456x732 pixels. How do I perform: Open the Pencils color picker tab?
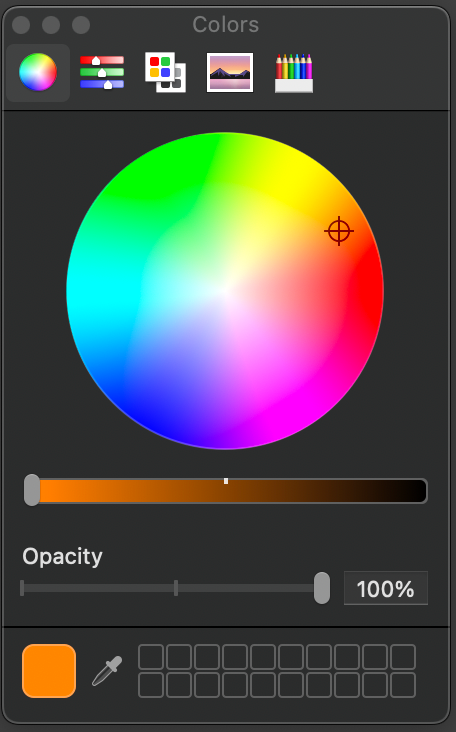294,73
